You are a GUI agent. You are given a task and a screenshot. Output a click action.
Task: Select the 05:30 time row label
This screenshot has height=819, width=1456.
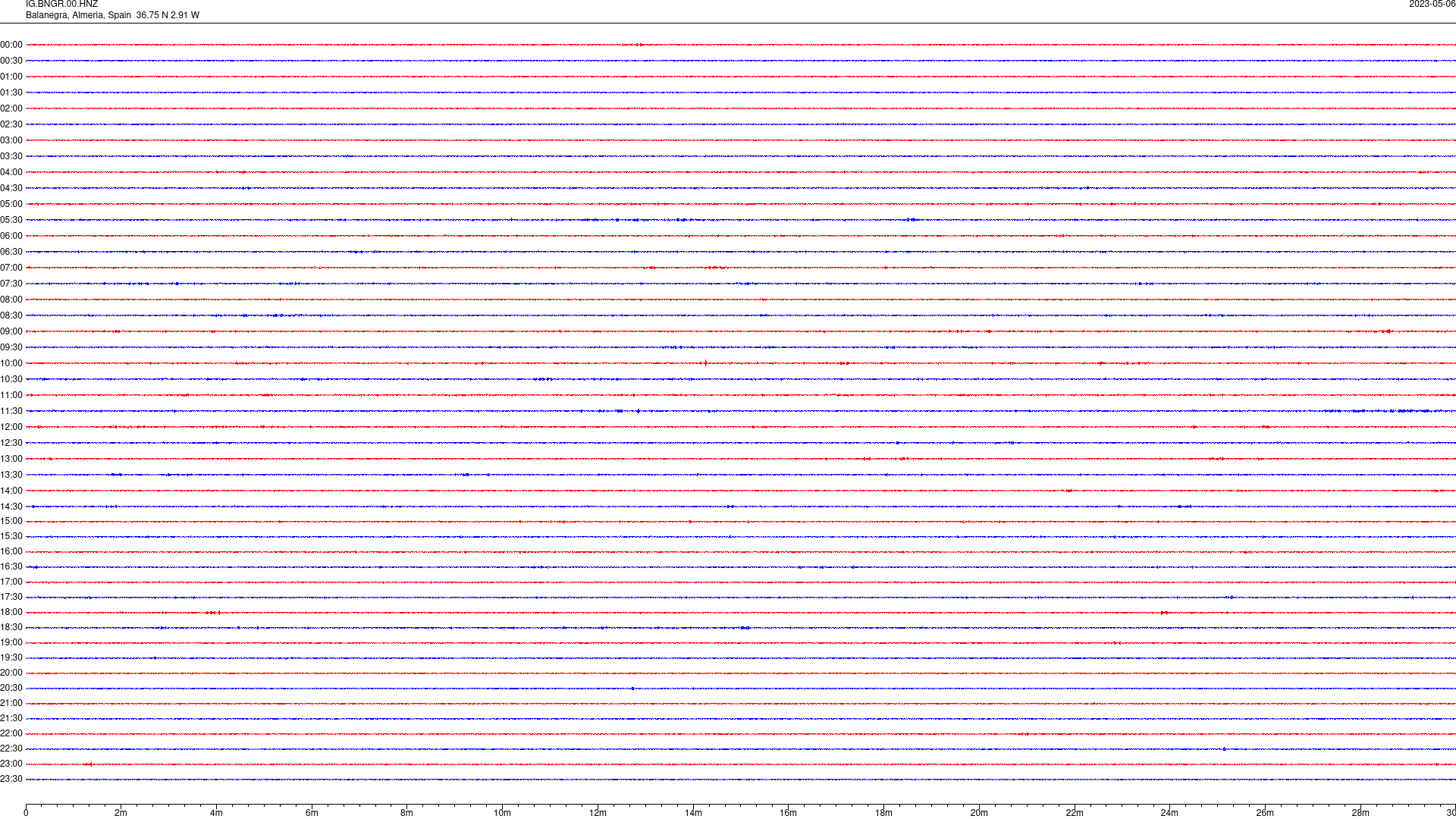coord(11,220)
